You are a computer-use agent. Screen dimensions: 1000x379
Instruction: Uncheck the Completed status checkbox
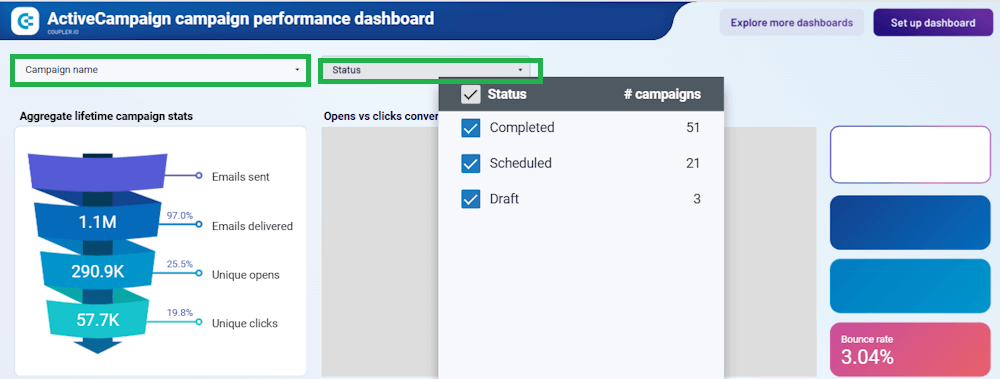(470, 128)
